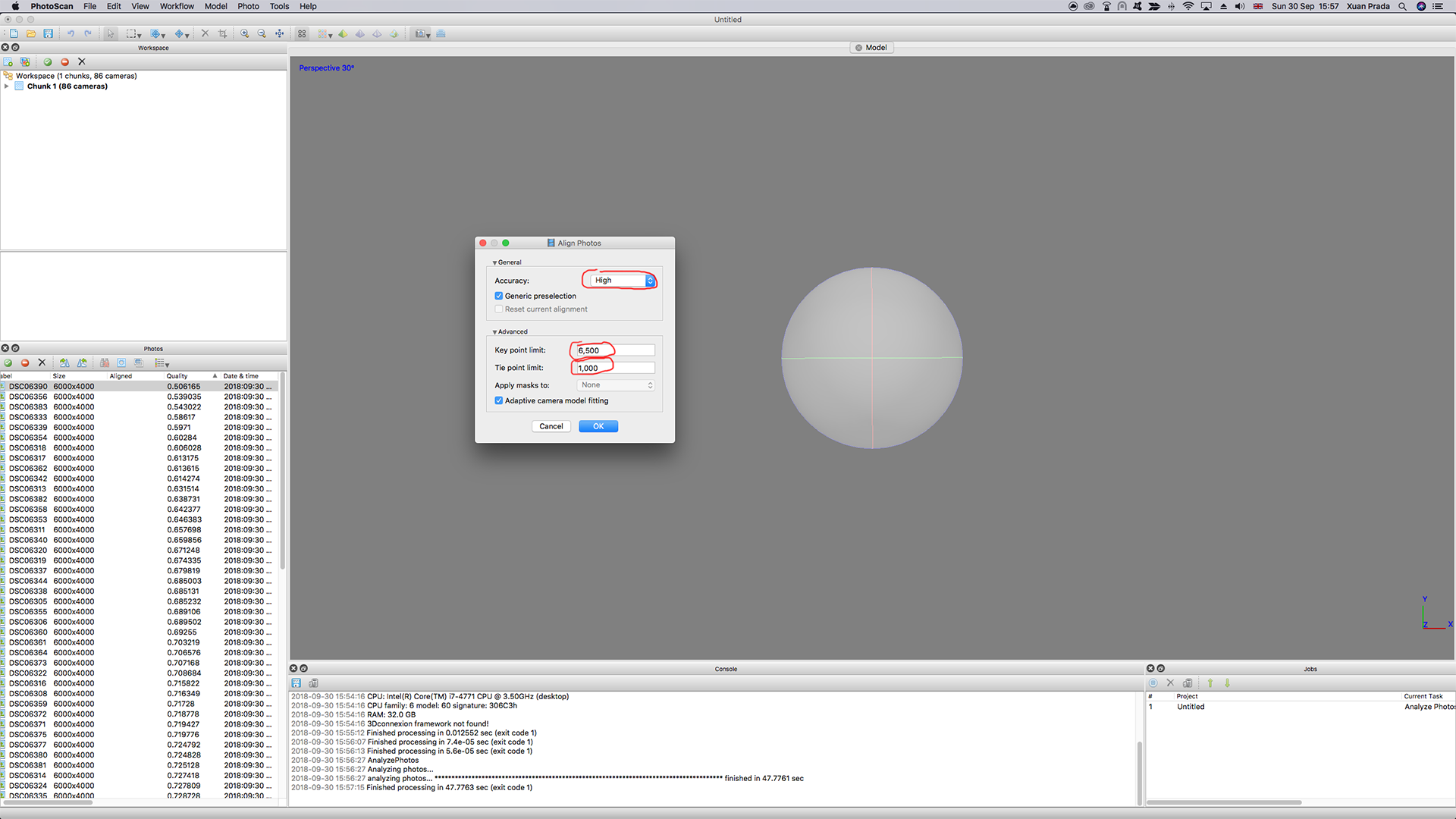This screenshot has height=819, width=1456.
Task: Open the Move region tool dropdown arrow
Action: pos(164,35)
